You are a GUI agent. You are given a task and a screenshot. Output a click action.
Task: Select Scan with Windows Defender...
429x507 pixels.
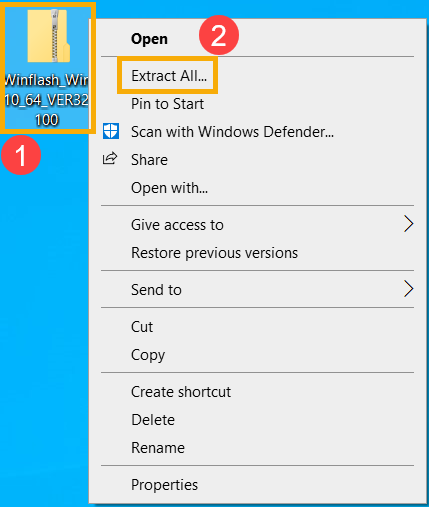click(232, 132)
